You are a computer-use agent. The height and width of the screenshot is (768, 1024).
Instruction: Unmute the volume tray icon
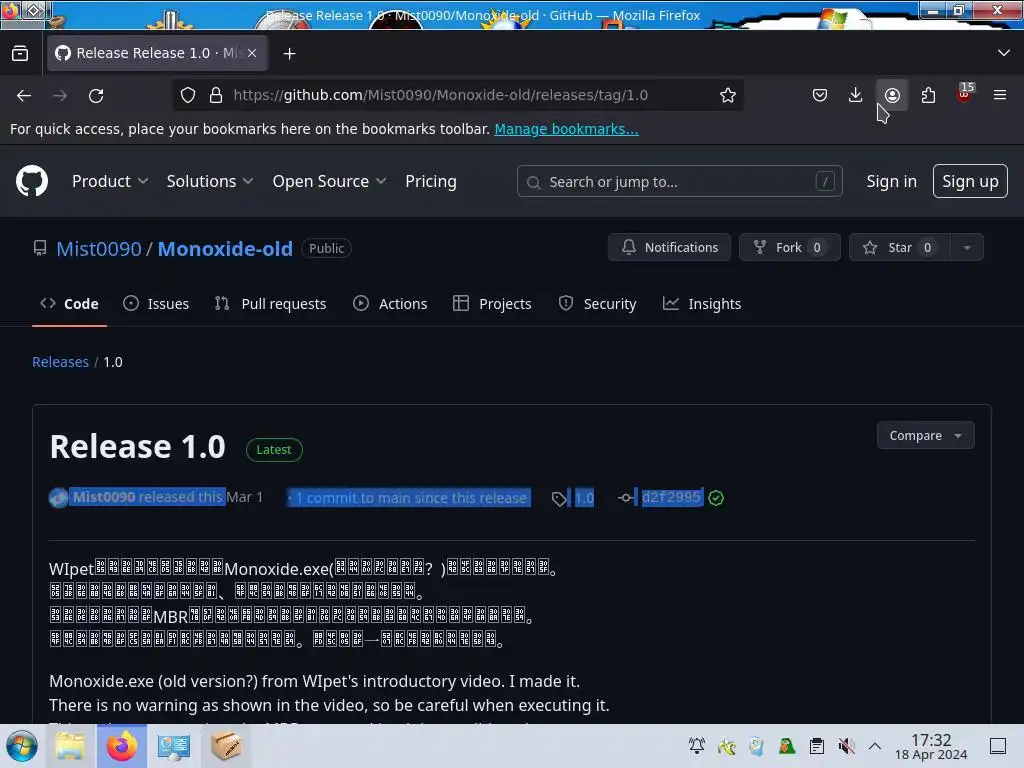coord(846,746)
